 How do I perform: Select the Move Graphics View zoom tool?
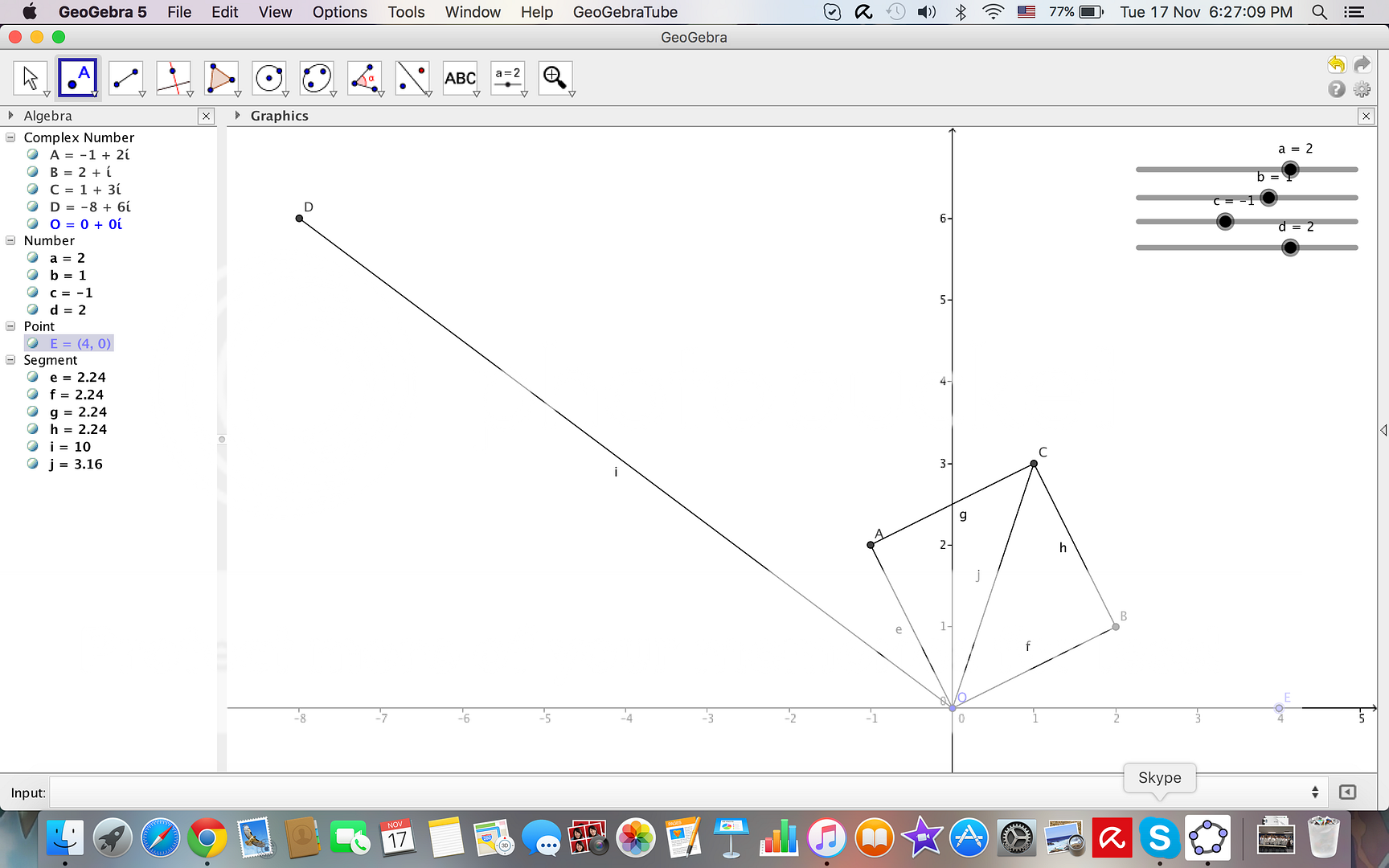coord(555,78)
